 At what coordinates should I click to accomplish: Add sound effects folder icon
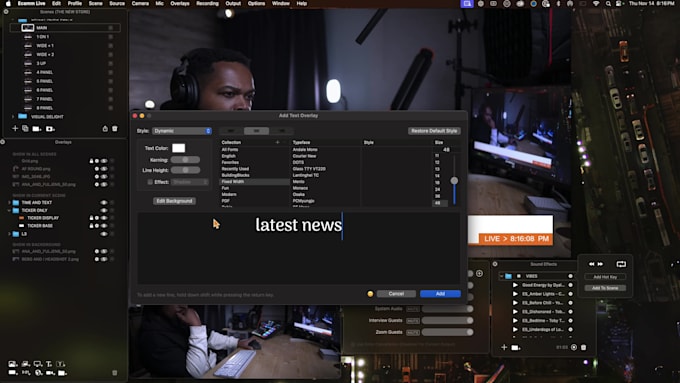[x=516, y=347]
